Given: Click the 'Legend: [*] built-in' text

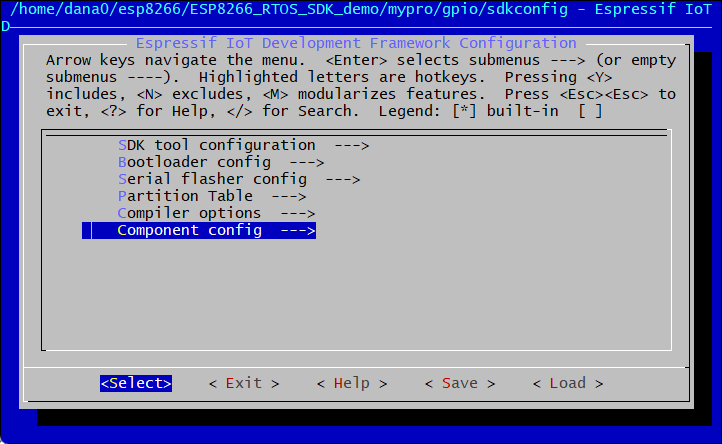Looking at the screenshot, I should click(x=468, y=111).
